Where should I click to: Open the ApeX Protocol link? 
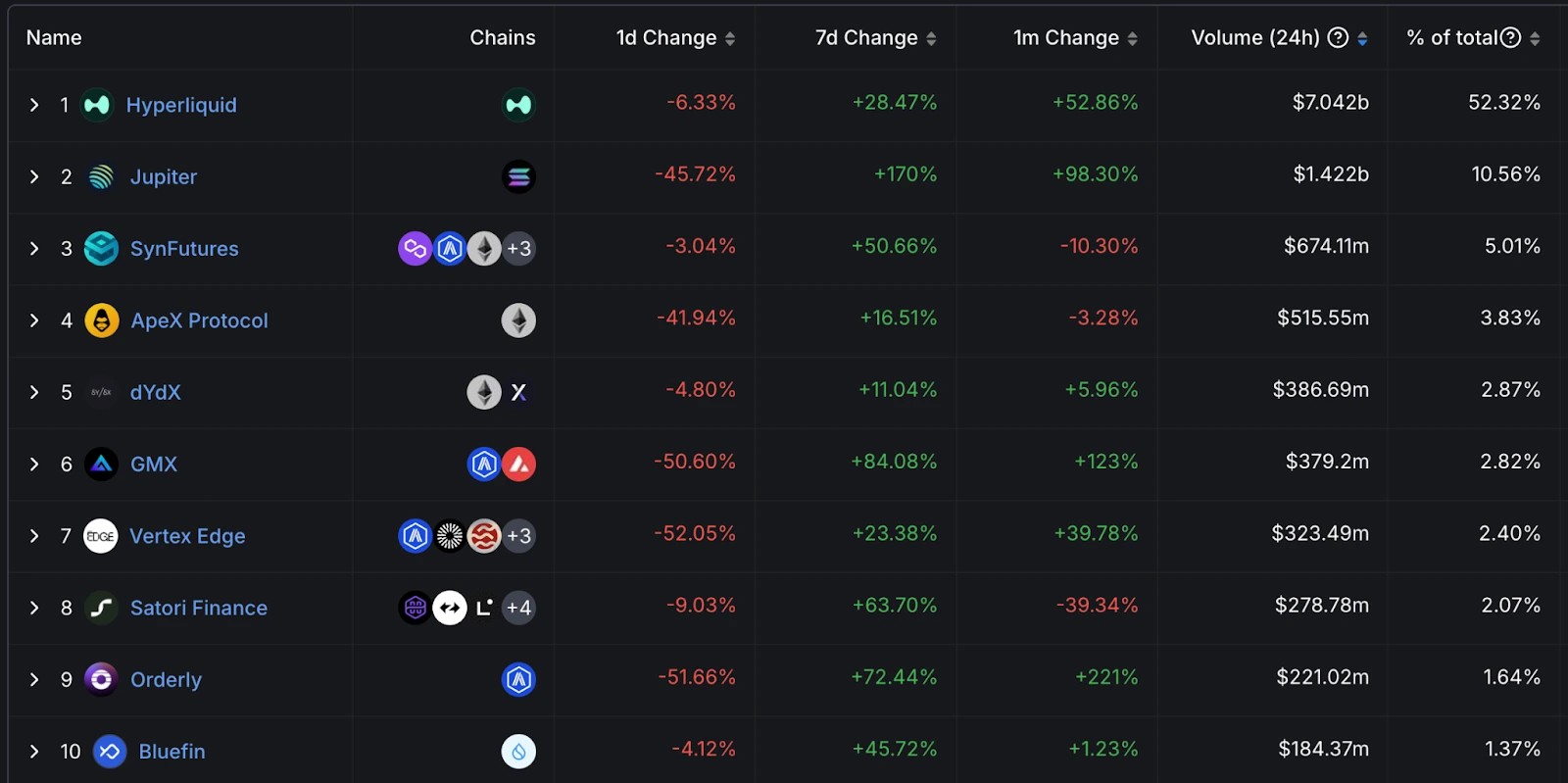point(199,320)
